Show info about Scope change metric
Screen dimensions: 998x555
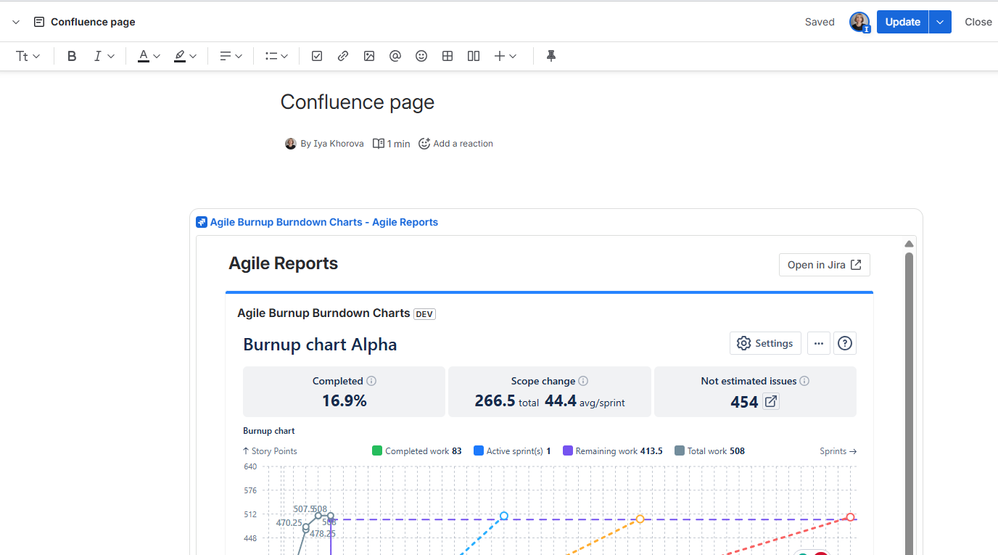(583, 381)
